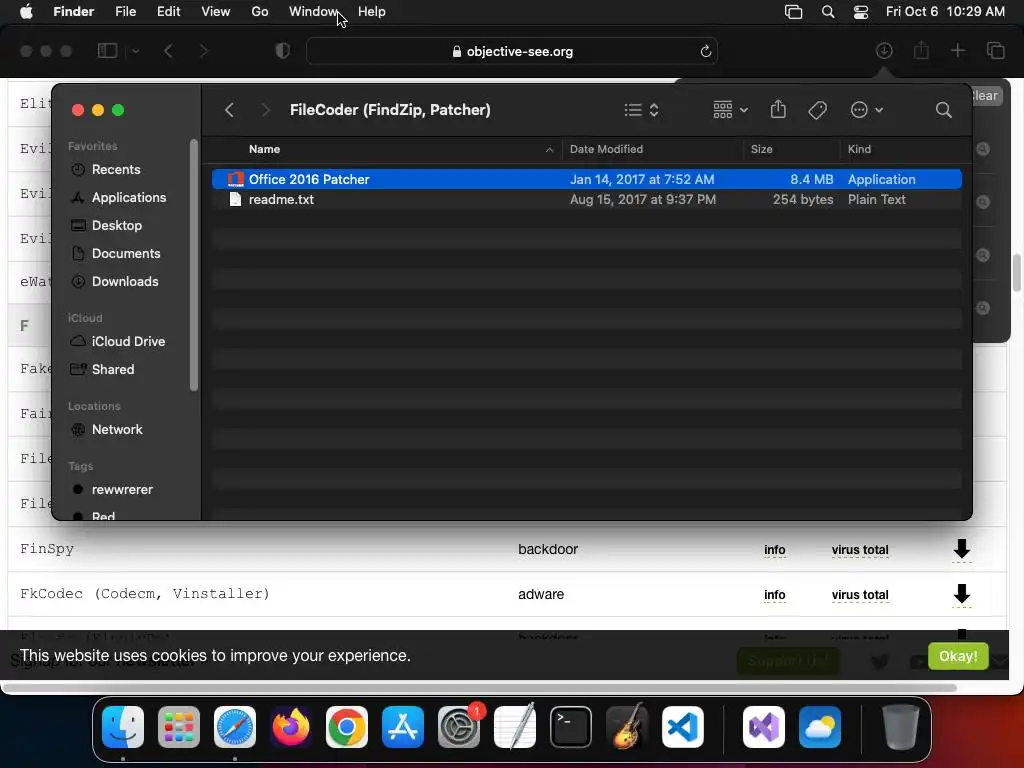Open list view switcher in Finder
The width and height of the screenshot is (1024, 768).
click(x=641, y=110)
